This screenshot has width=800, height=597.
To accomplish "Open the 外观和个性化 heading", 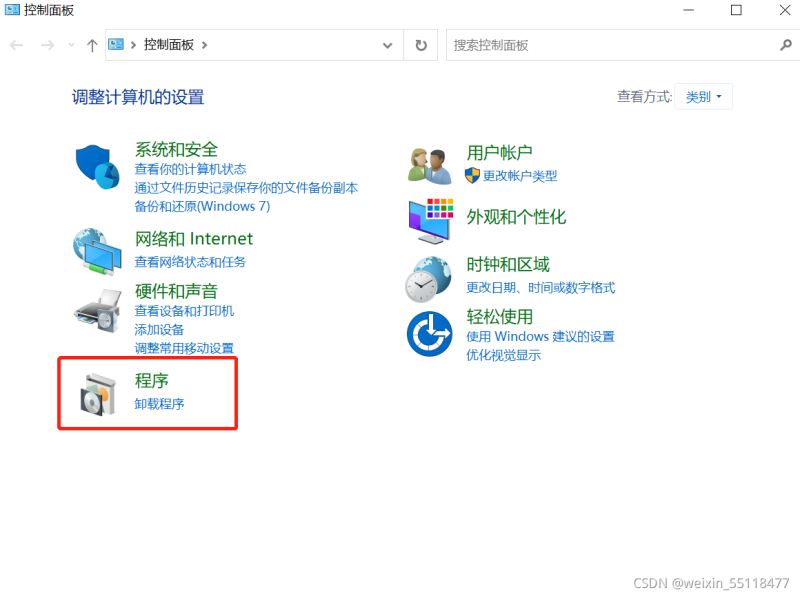I will click(516, 217).
